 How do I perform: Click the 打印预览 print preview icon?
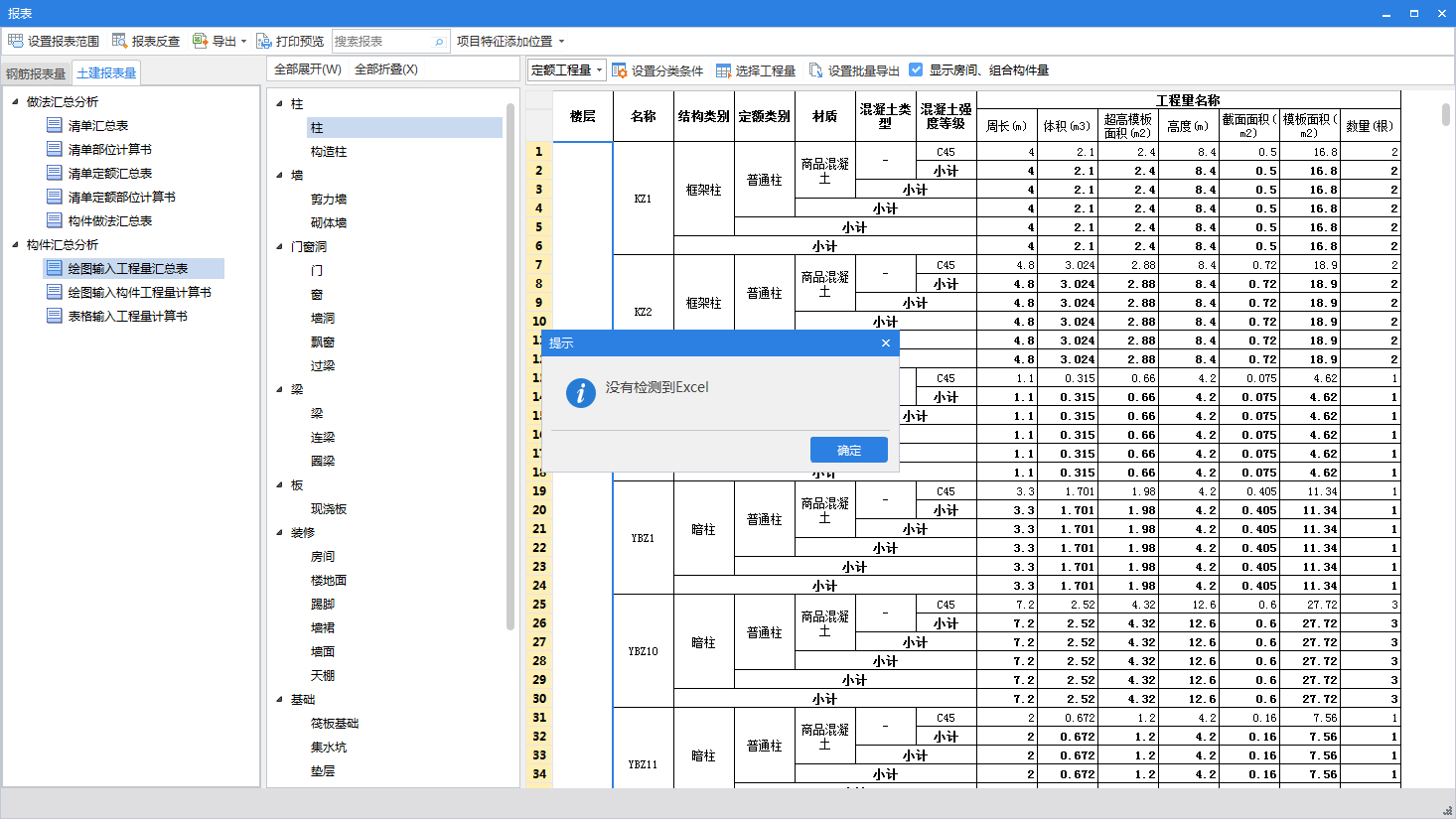coord(263,41)
